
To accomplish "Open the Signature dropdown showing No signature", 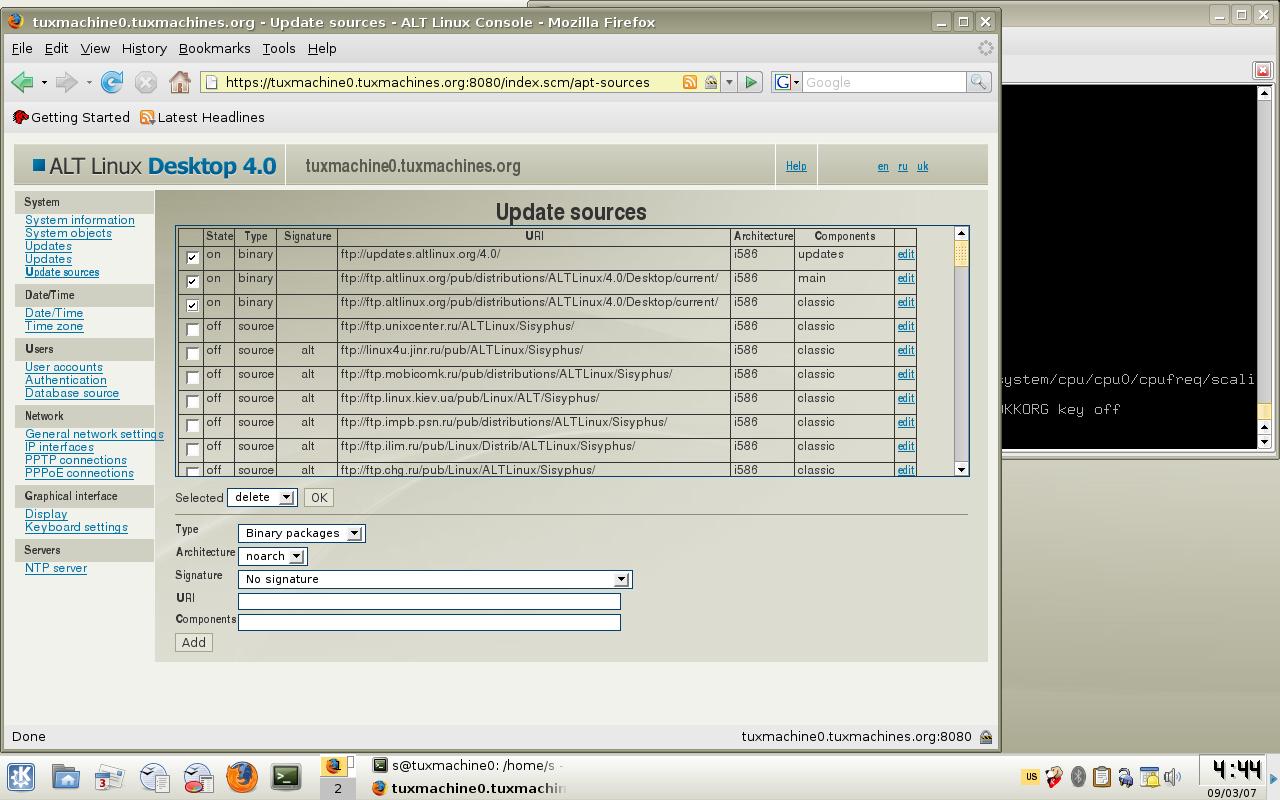I will point(435,579).
